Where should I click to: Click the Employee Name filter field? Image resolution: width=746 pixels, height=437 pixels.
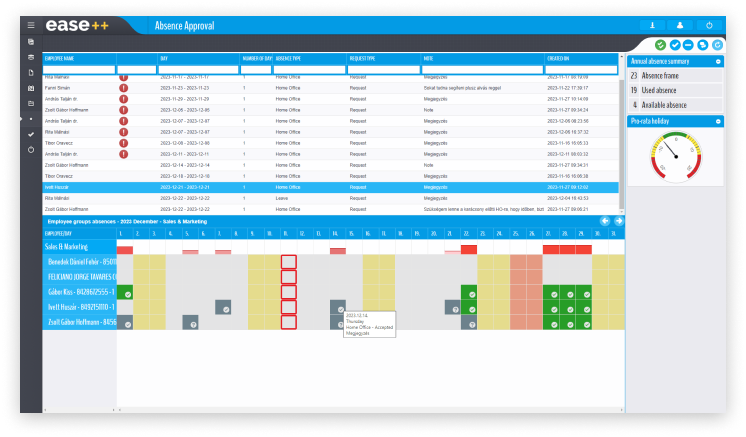pos(79,69)
